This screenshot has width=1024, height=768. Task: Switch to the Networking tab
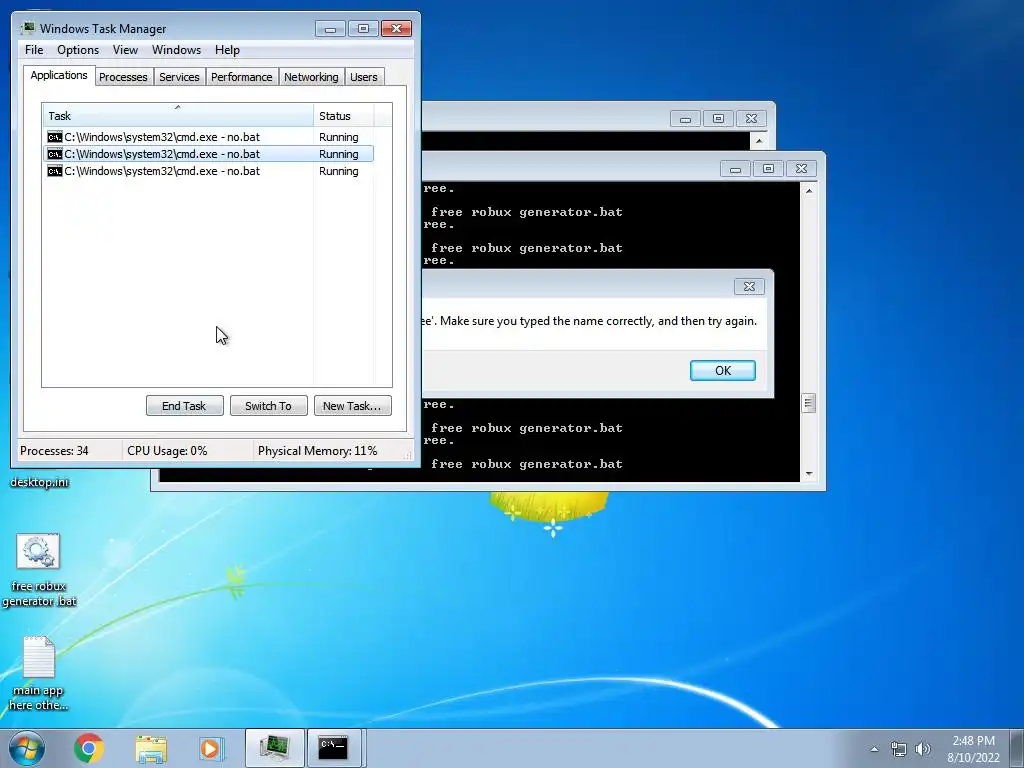(311, 77)
